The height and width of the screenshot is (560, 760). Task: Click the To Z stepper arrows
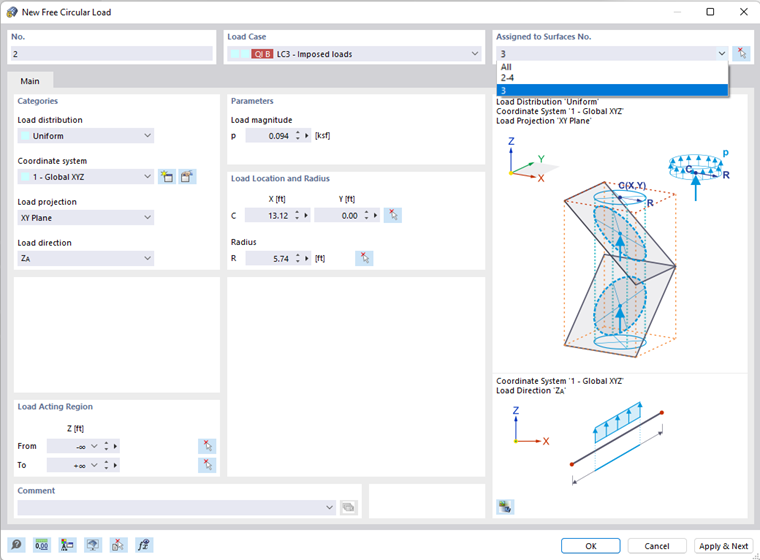(x=106, y=465)
